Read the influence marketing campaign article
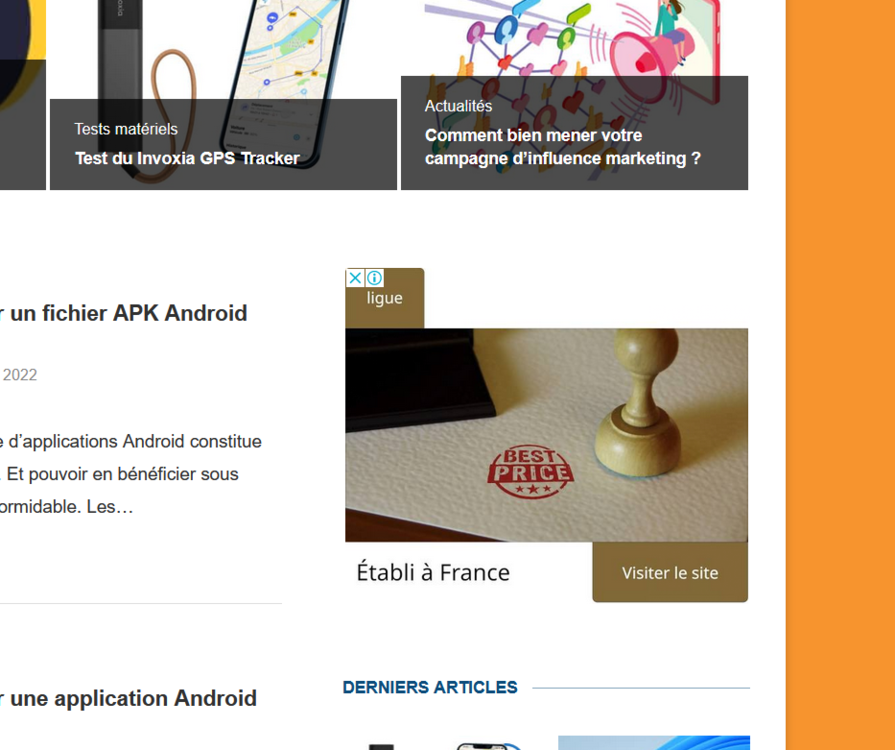The width and height of the screenshot is (895, 750). point(562,147)
